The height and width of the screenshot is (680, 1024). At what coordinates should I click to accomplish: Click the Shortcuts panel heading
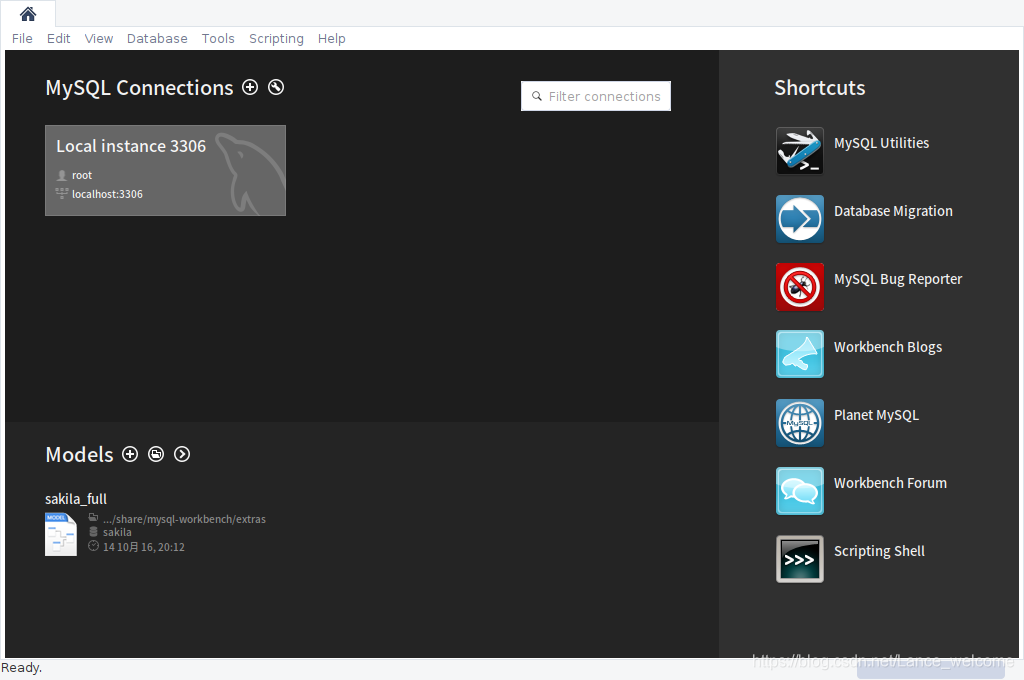point(820,88)
